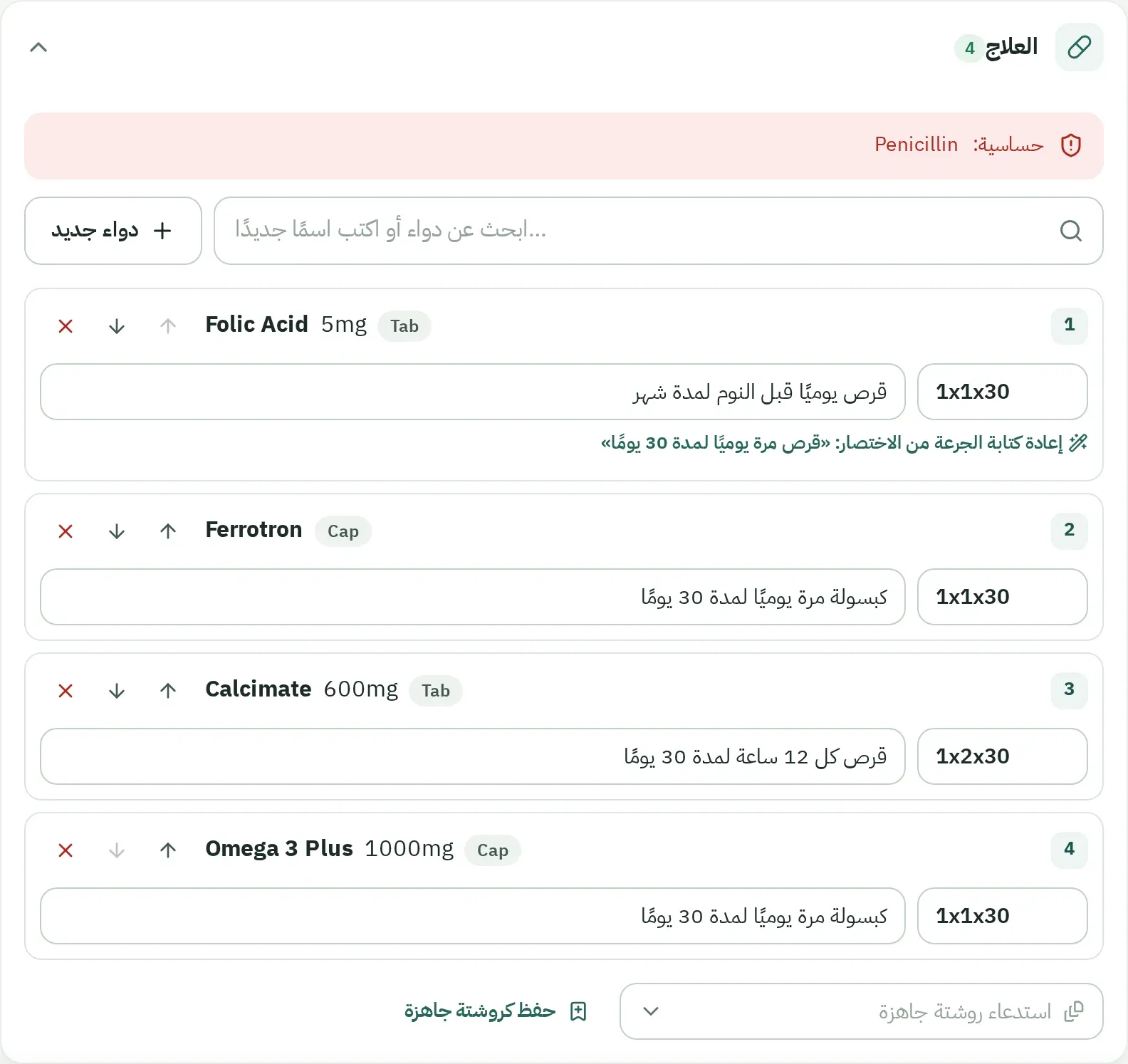Apply rewrite dose from shorthand suggestion
Viewport: 1128px width, 1064px height.
[844, 443]
